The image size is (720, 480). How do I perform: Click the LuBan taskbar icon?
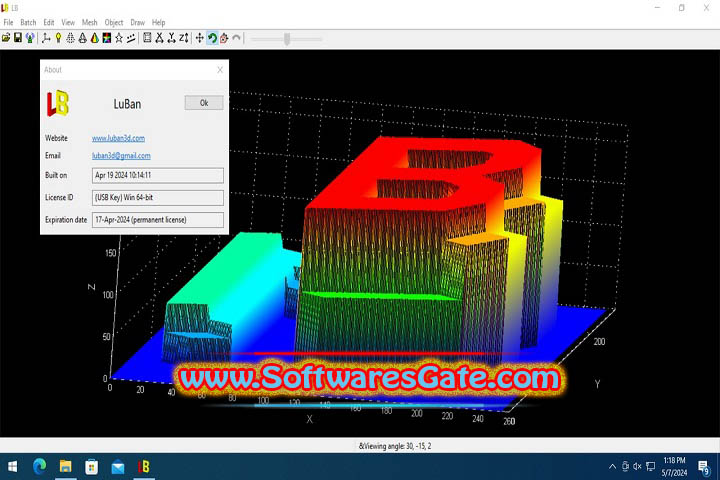point(144,467)
